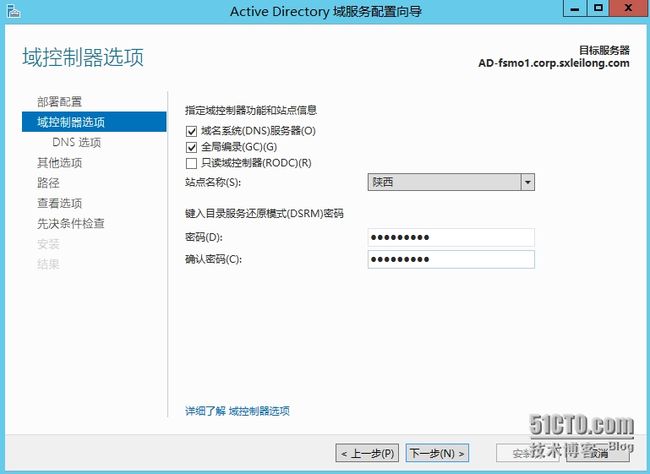The height and width of the screenshot is (474, 650).
Task: Click the 目标服务器 label
Action: click(604, 51)
